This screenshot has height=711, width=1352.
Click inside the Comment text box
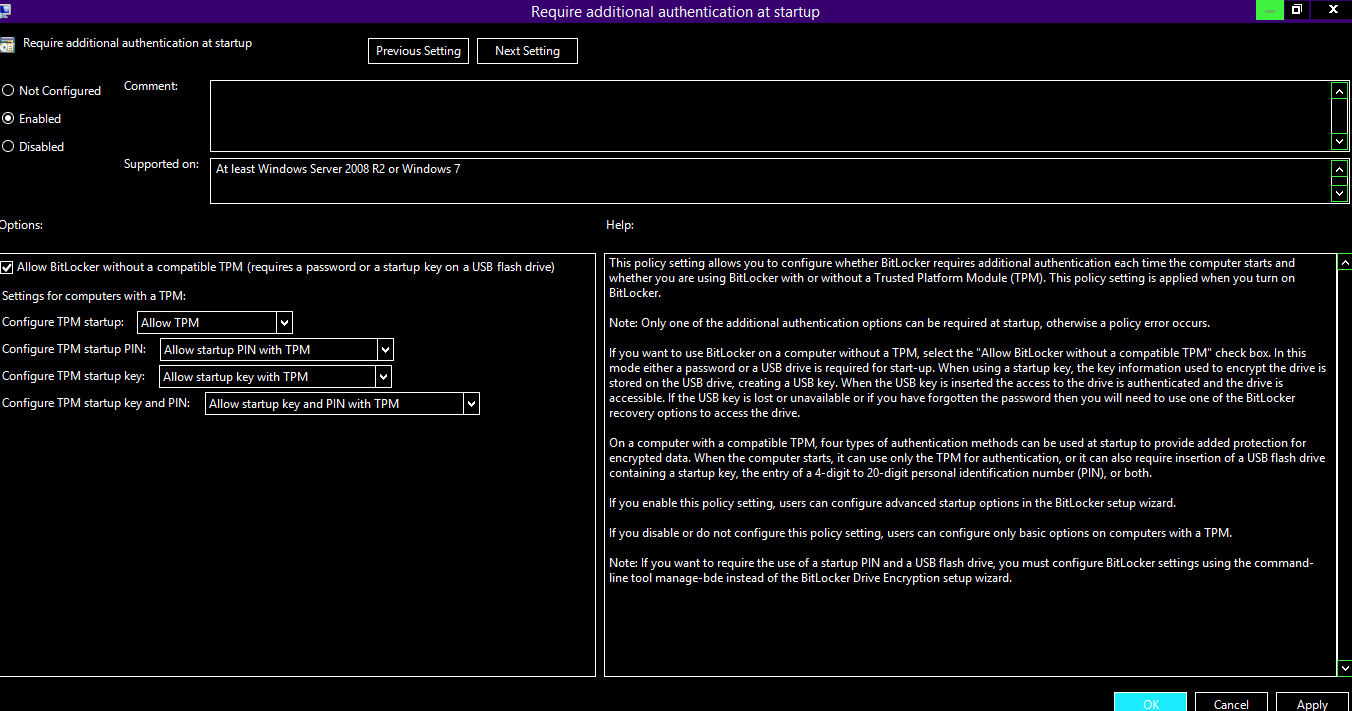tap(770, 116)
